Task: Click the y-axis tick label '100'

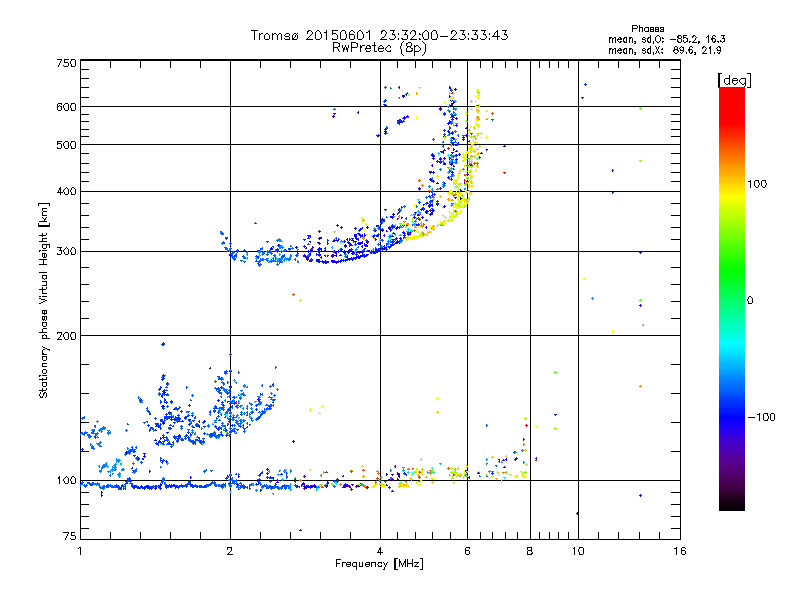Action: pyautogui.click(x=66, y=481)
